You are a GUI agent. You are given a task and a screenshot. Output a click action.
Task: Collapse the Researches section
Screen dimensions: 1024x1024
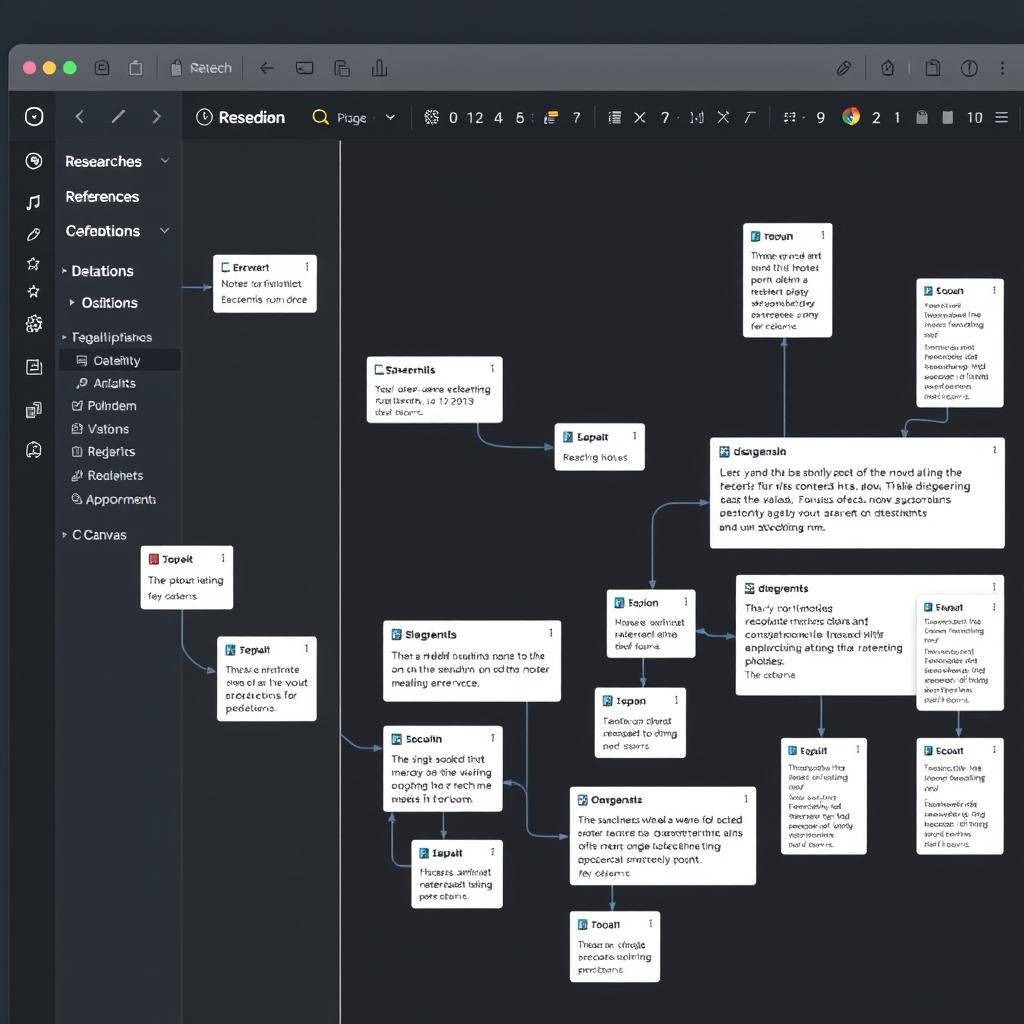[x=164, y=161]
